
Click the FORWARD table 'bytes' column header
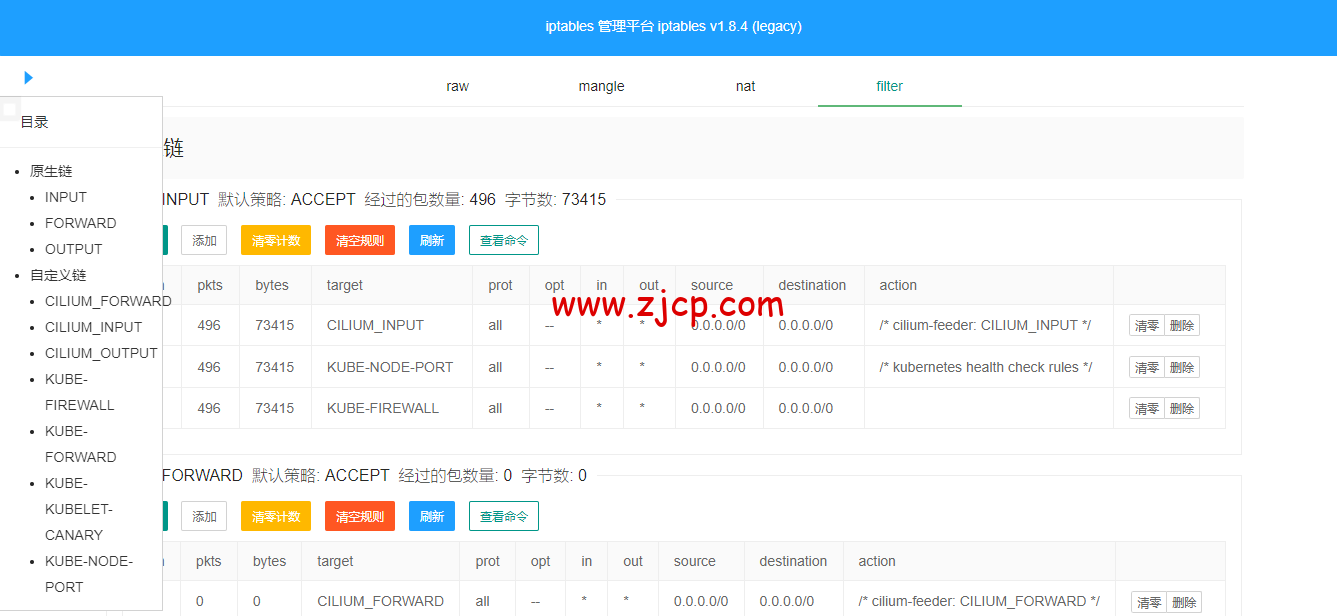pos(269,561)
